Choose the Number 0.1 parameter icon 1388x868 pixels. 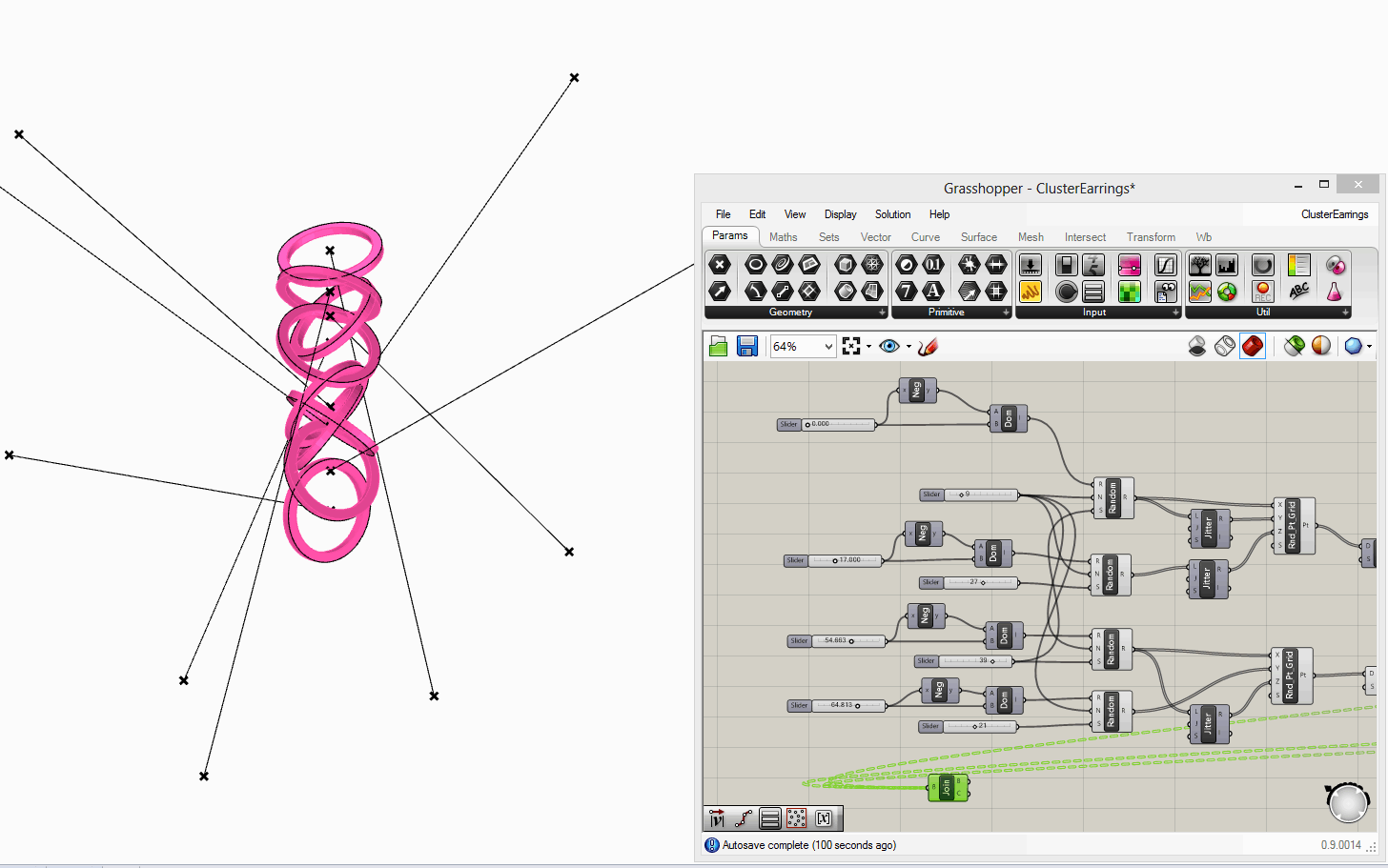coord(933,265)
